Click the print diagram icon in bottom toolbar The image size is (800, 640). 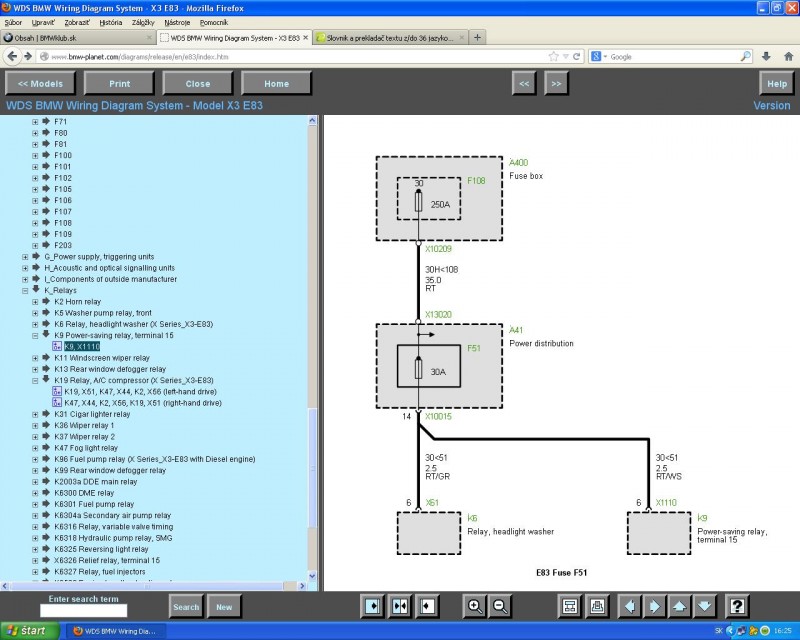click(x=597, y=606)
